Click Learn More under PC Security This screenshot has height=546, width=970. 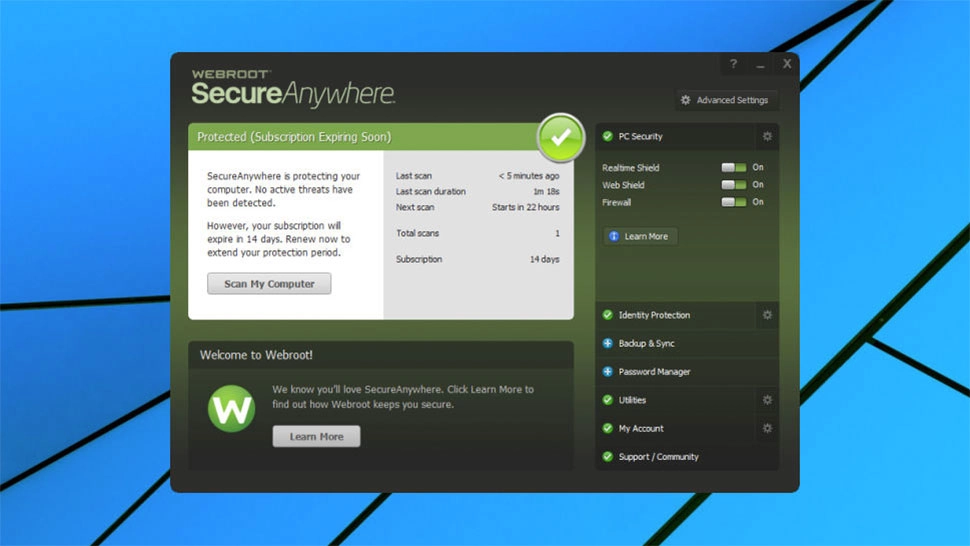click(x=640, y=236)
